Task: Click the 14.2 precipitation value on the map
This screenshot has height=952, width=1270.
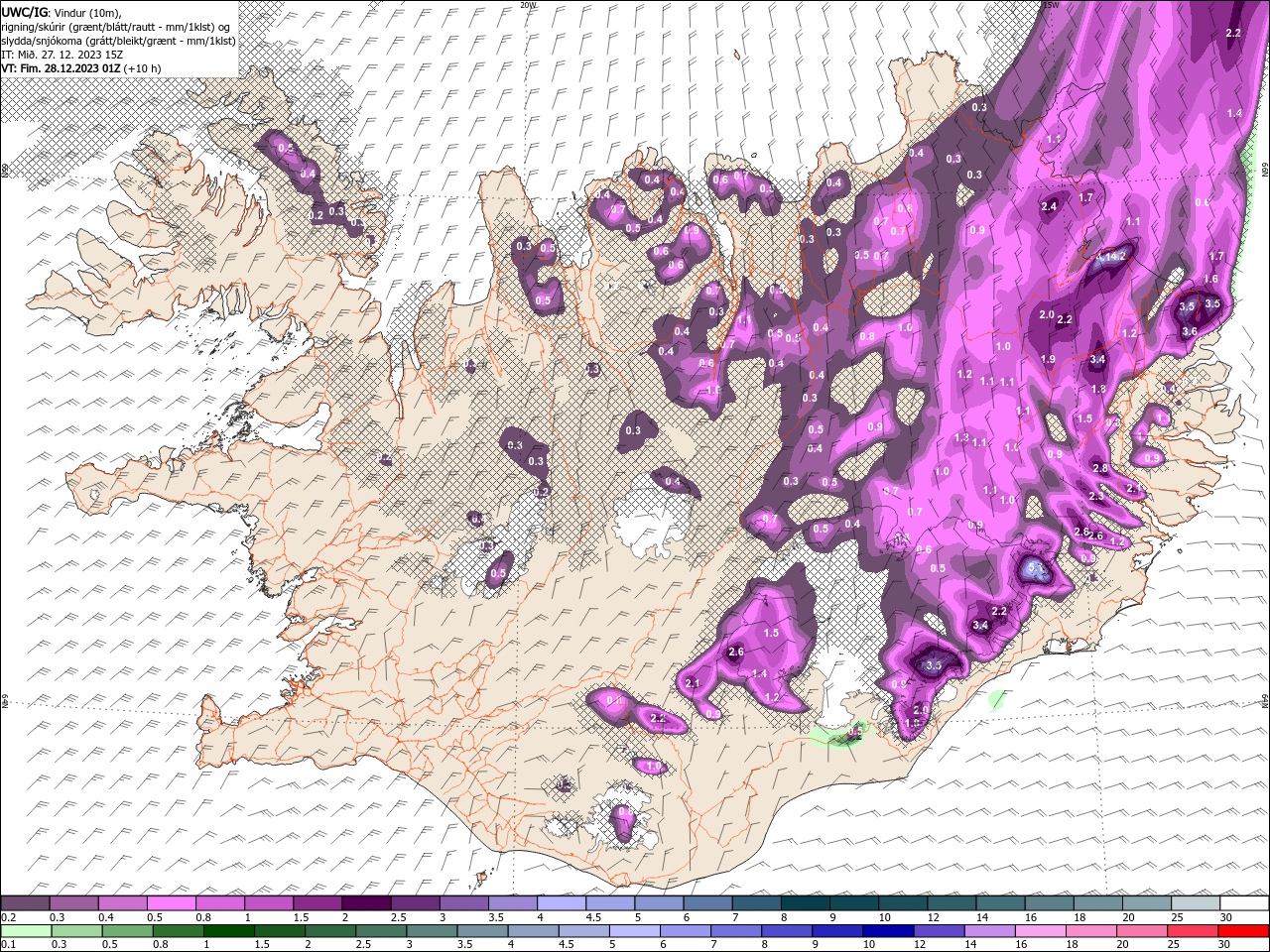Action: 1116,256
